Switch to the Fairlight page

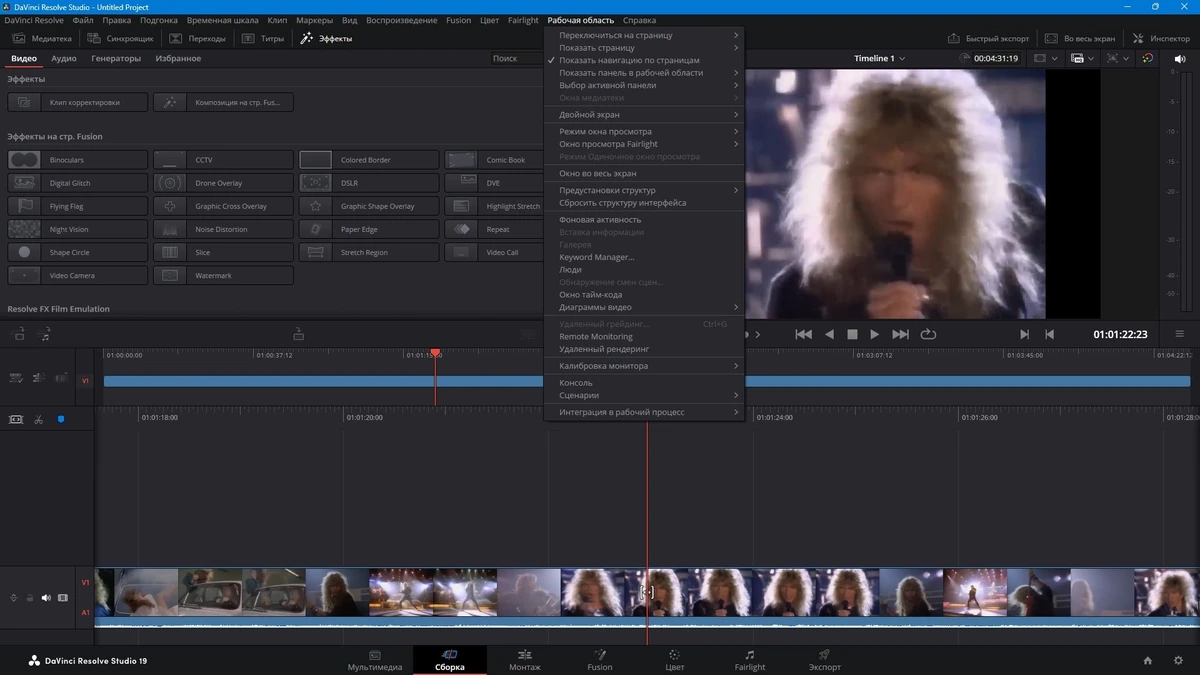(x=750, y=660)
